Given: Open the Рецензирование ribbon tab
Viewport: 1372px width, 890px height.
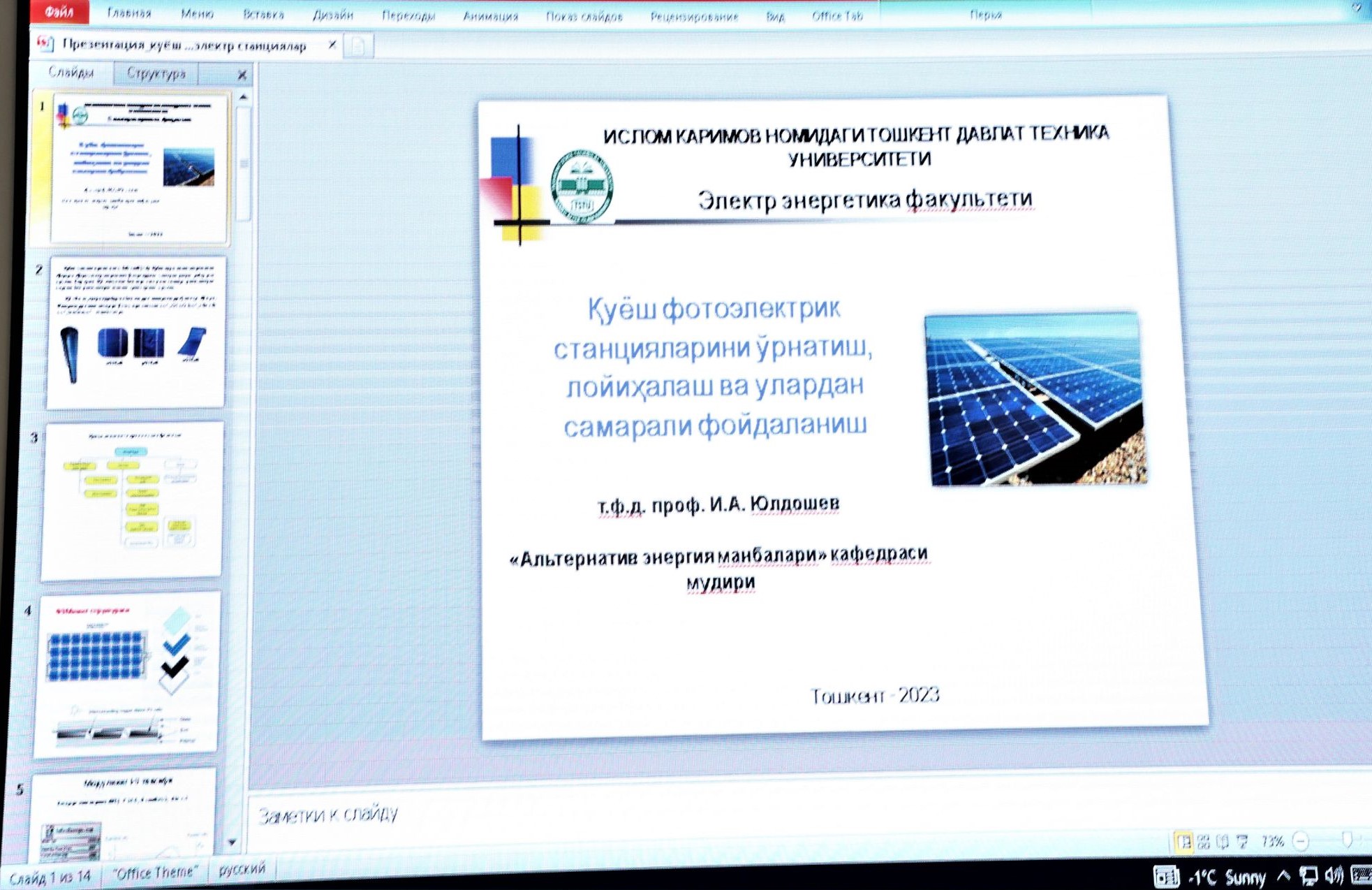Looking at the screenshot, I should click(694, 16).
